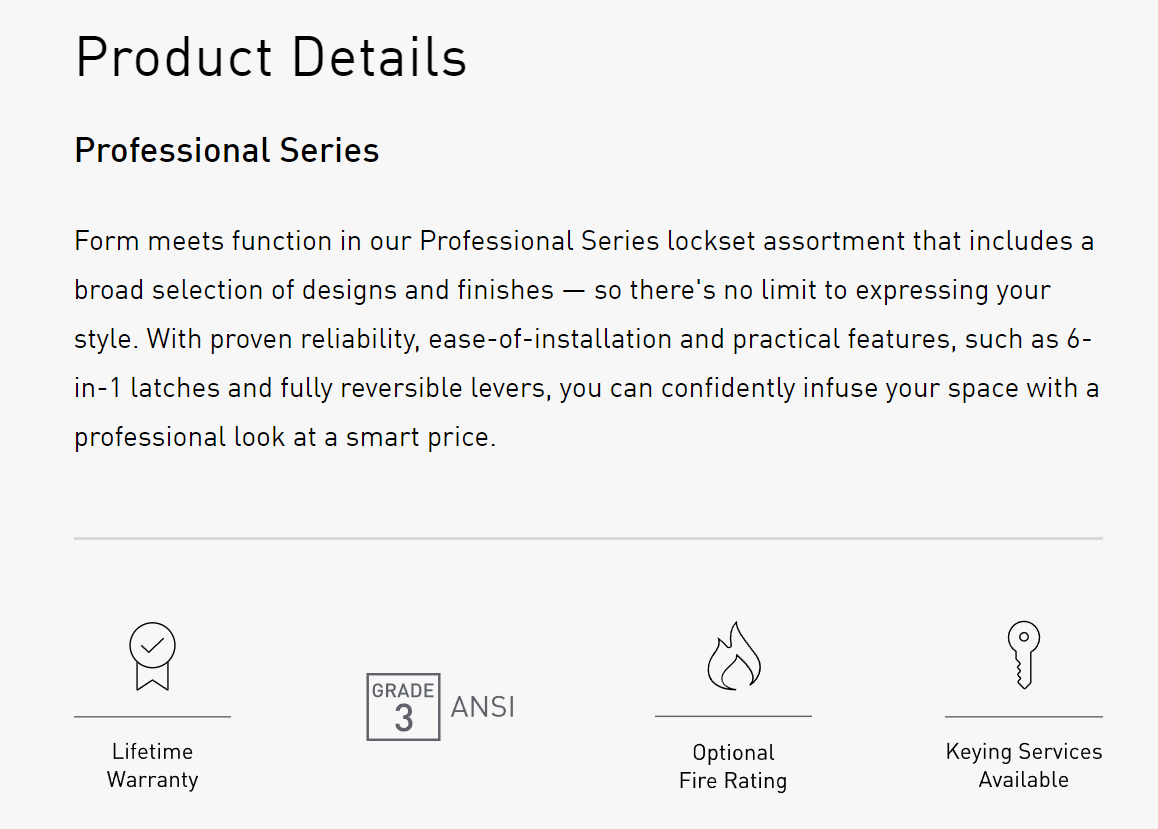This screenshot has height=829, width=1158.
Task: Click the Optional Fire Rating label
Action: (x=733, y=767)
